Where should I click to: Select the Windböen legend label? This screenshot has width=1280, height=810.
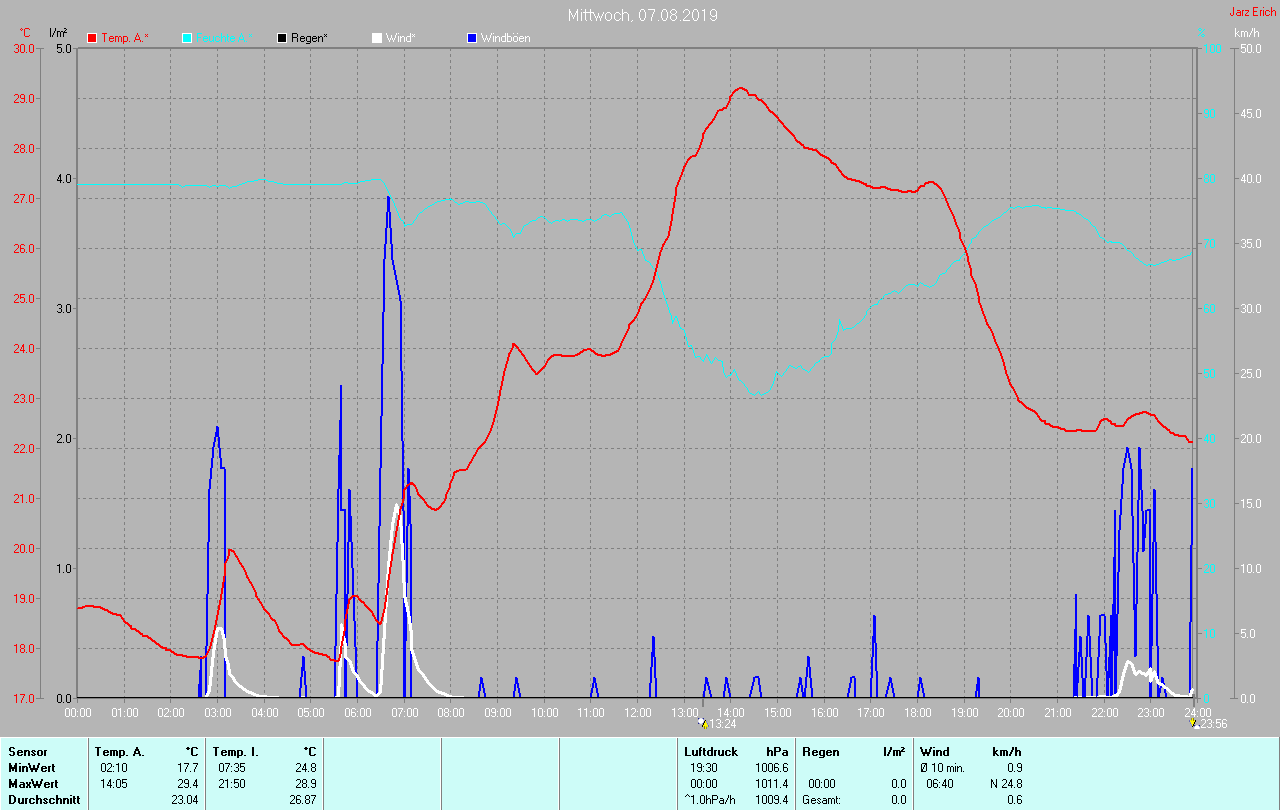tap(506, 38)
